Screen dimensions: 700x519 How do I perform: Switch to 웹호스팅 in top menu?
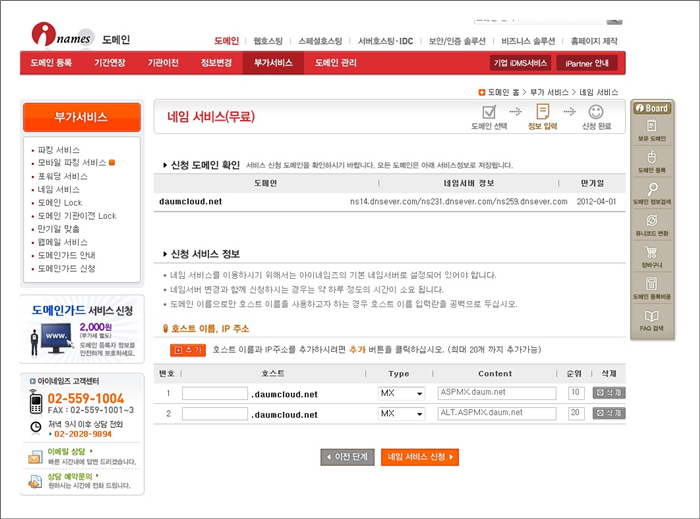coord(267,41)
